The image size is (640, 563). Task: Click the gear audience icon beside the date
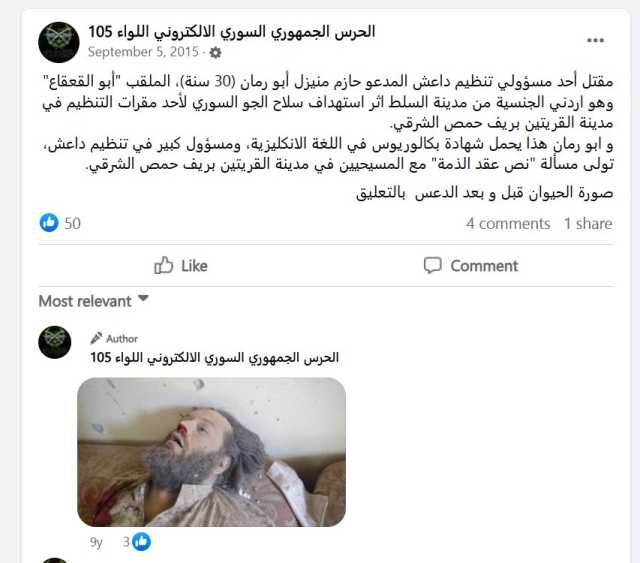pyautogui.click(x=215, y=52)
